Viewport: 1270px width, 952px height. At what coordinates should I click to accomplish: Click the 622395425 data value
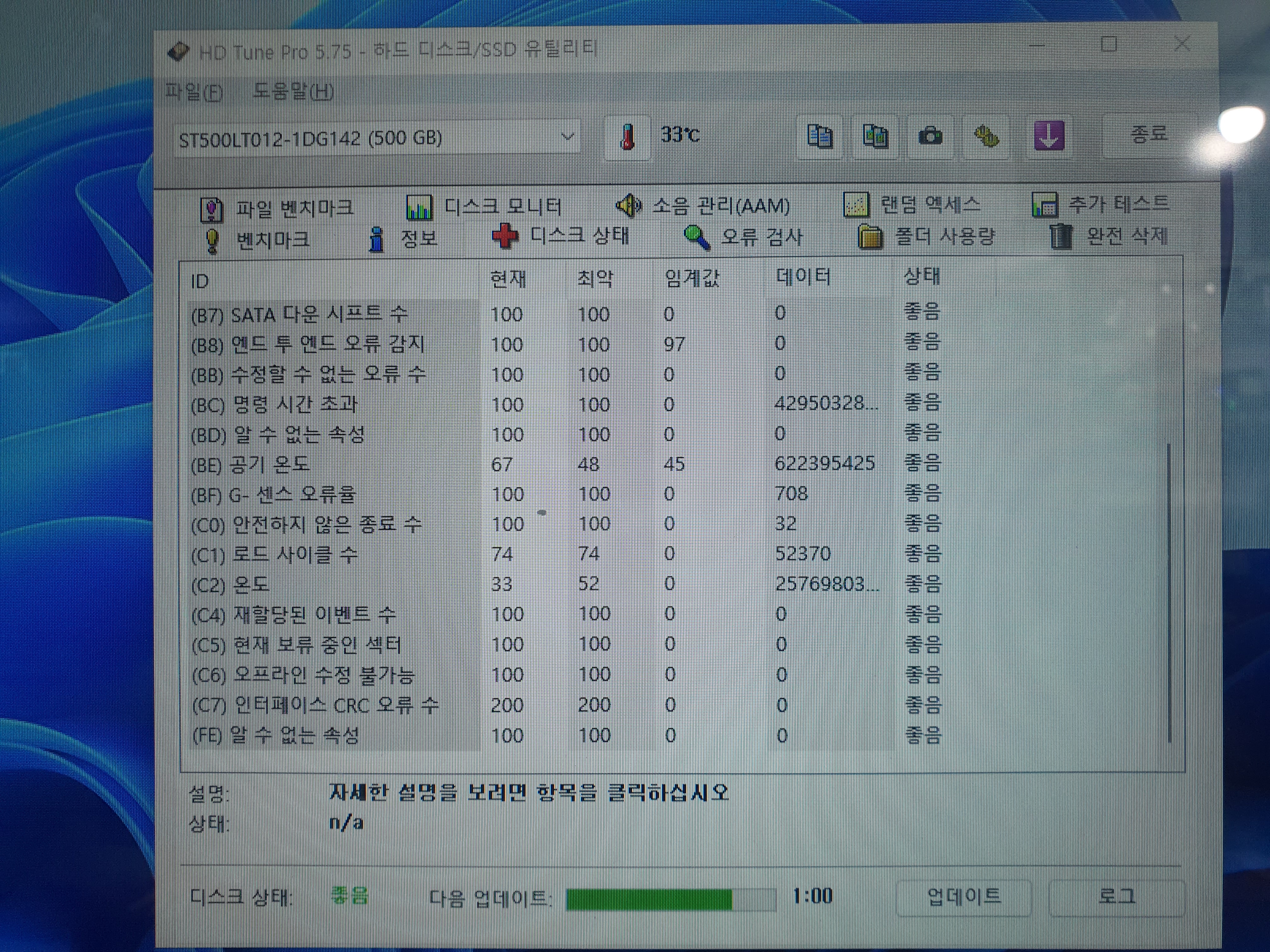coord(825,463)
